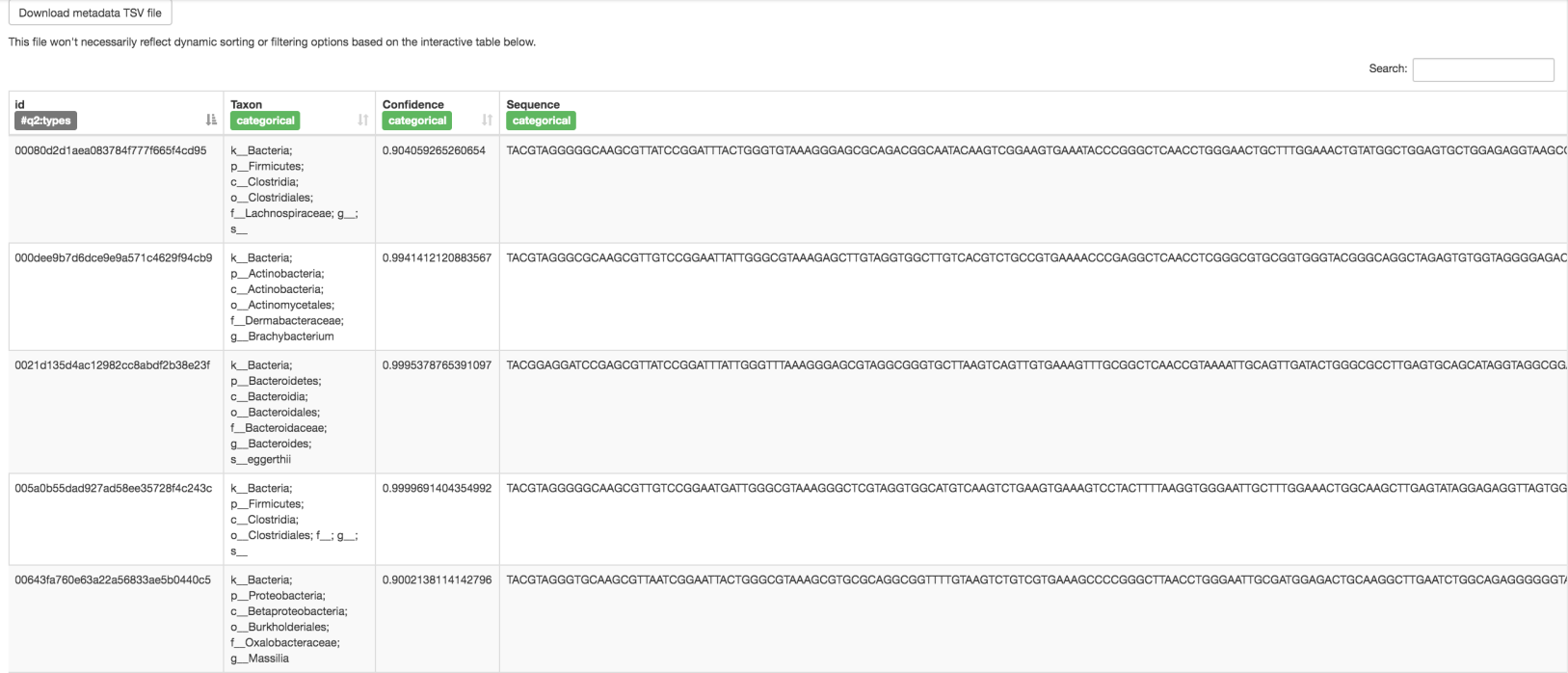Select row id 000dee9b7d6dce9e9a571c4629f94cb9
This screenshot has width=1568, height=673.
click(x=113, y=257)
